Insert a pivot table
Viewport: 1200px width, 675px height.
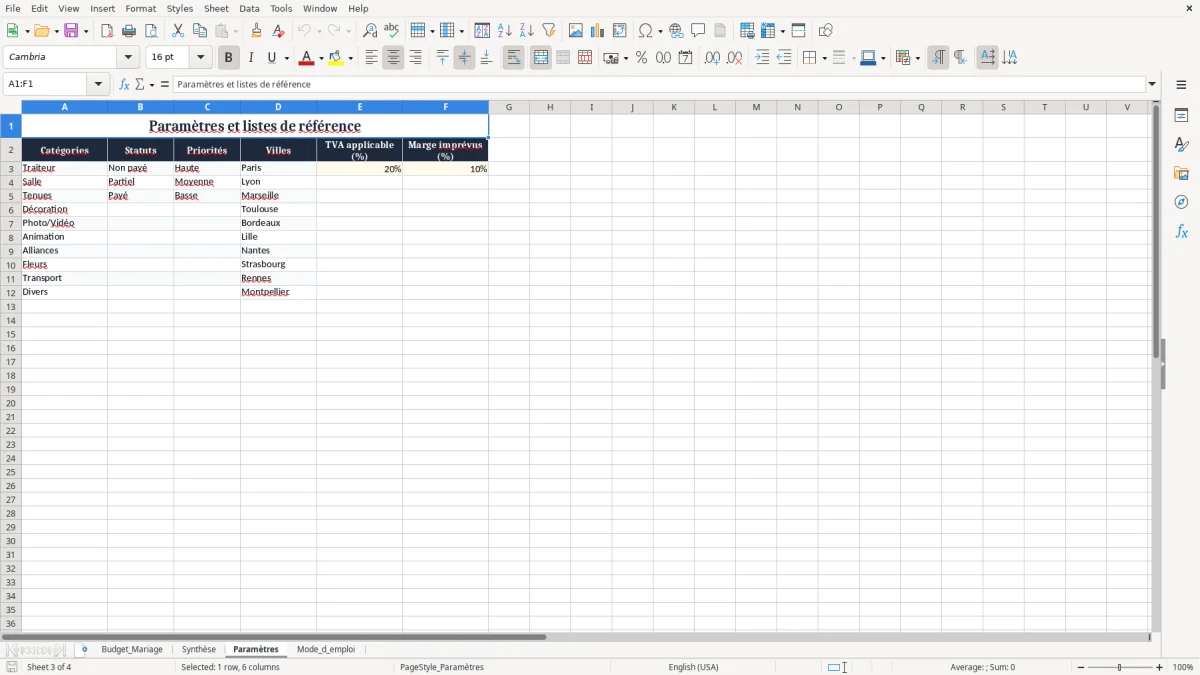(x=620, y=31)
